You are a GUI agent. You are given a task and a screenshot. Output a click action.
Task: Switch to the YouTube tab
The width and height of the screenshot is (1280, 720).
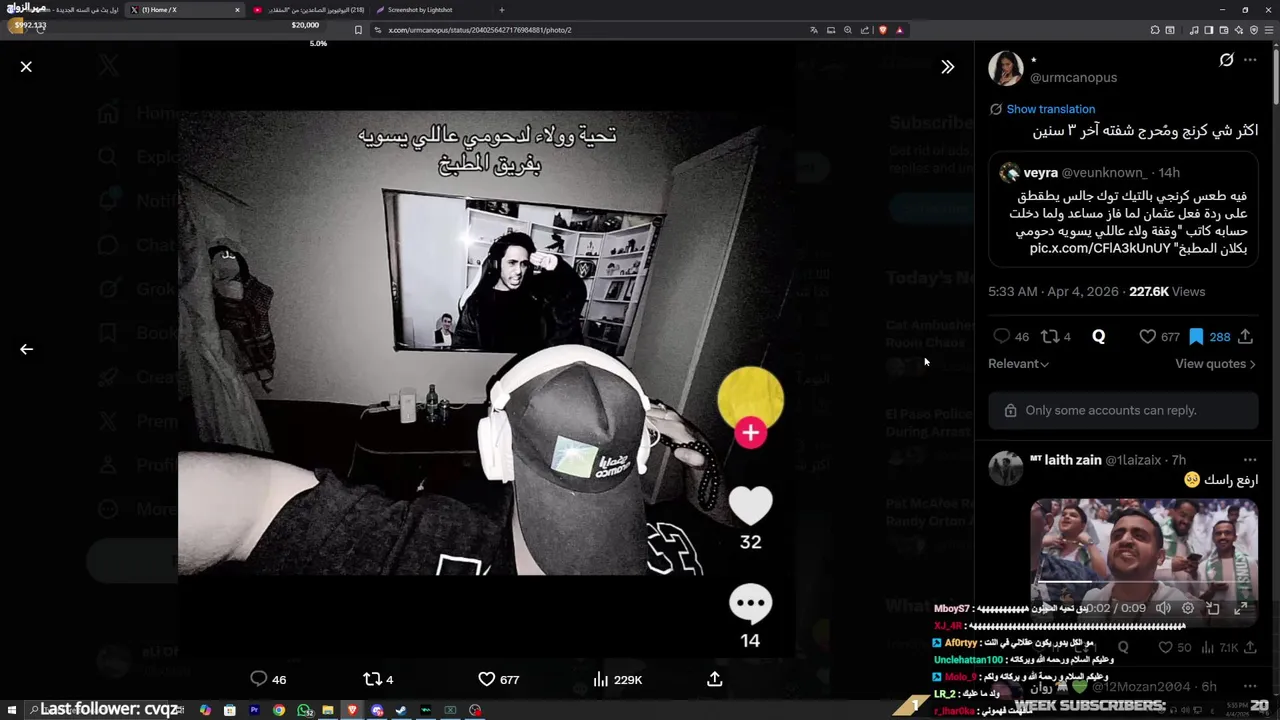click(310, 10)
